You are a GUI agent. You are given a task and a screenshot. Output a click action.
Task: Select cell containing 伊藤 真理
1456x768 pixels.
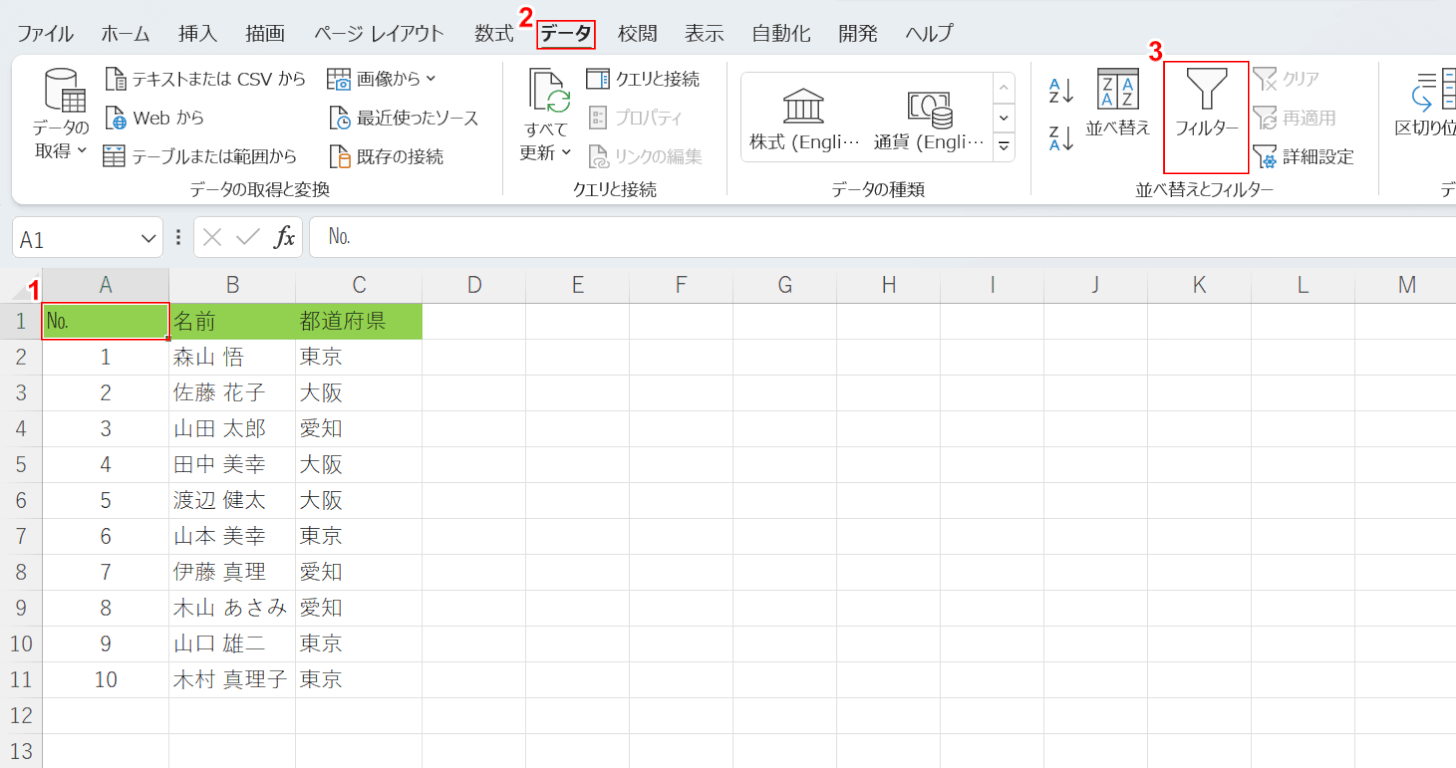pos(232,572)
